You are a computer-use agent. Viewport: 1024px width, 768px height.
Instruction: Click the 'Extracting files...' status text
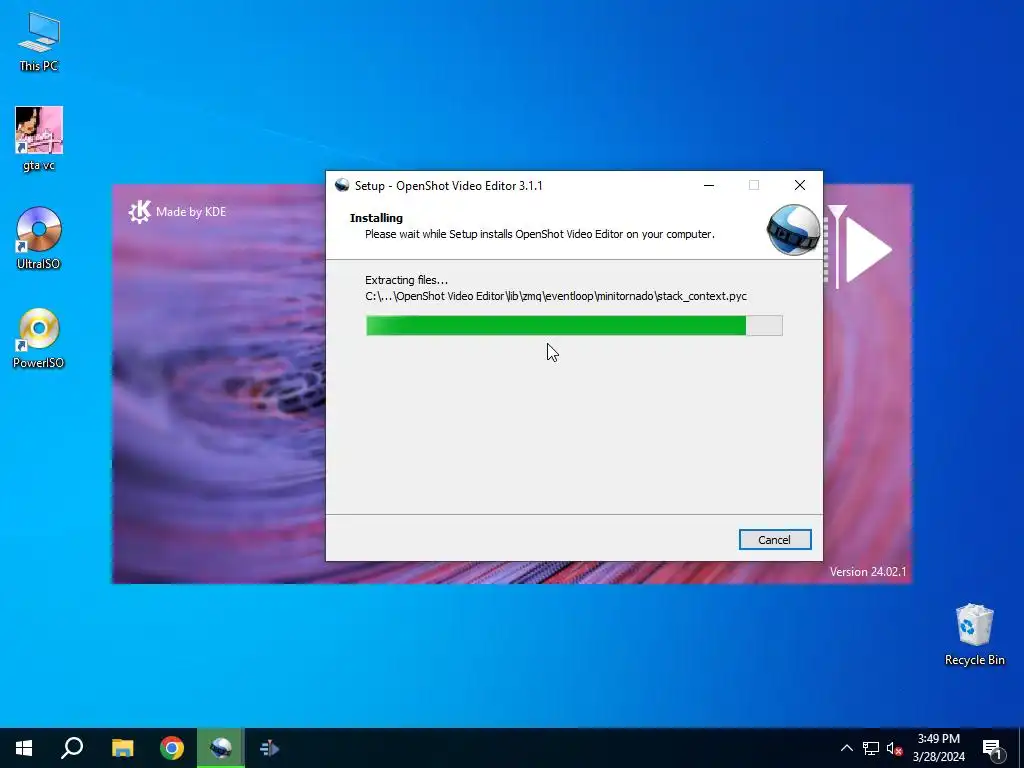pos(406,280)
